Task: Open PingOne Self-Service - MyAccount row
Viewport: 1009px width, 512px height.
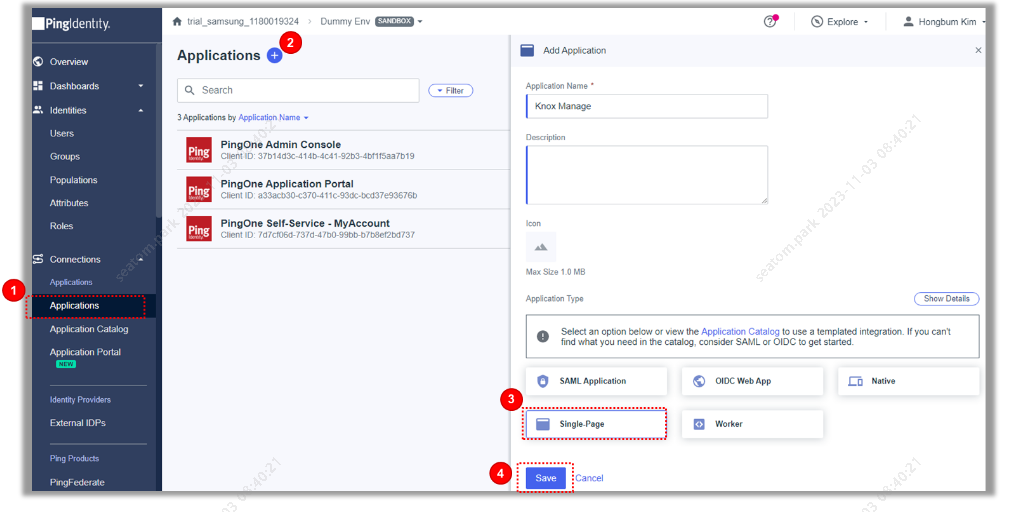Action: [x=343, y=229]
